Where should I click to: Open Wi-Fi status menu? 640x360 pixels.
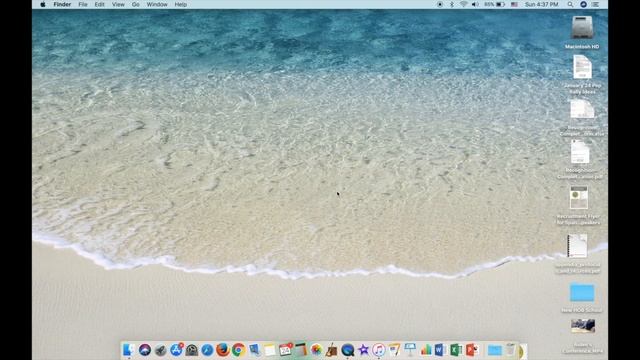[464, 4]
